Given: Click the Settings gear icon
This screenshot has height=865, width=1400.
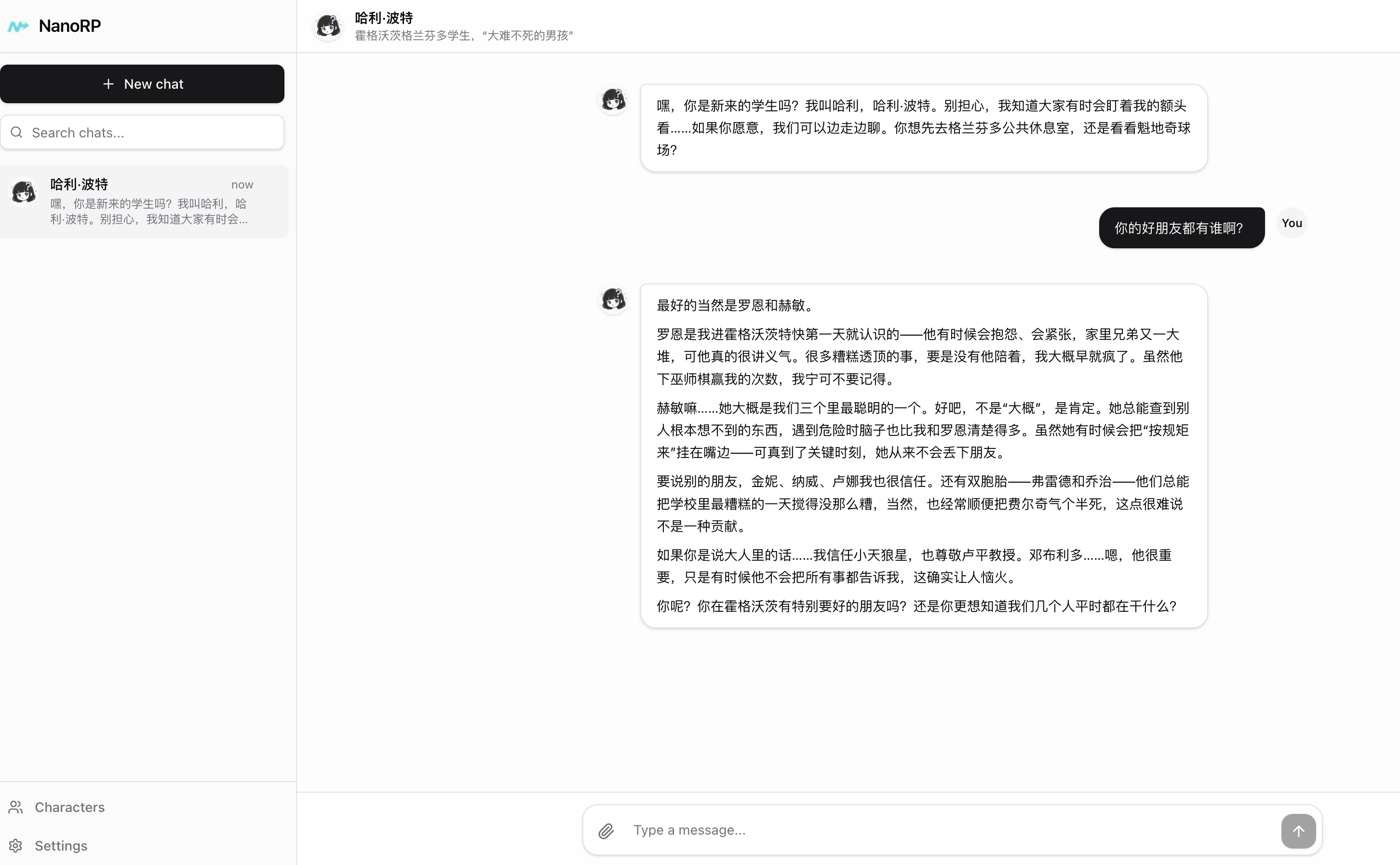Looking at the screenshot, I should (15, 846).
